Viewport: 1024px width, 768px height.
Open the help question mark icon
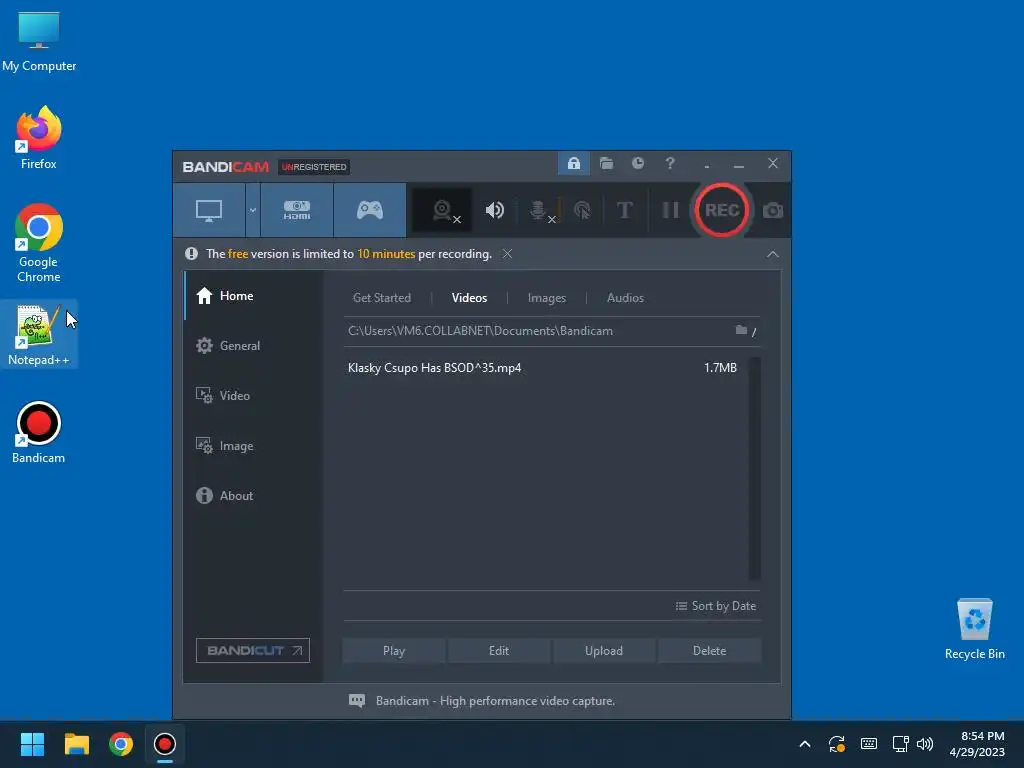tap(670, 163)
